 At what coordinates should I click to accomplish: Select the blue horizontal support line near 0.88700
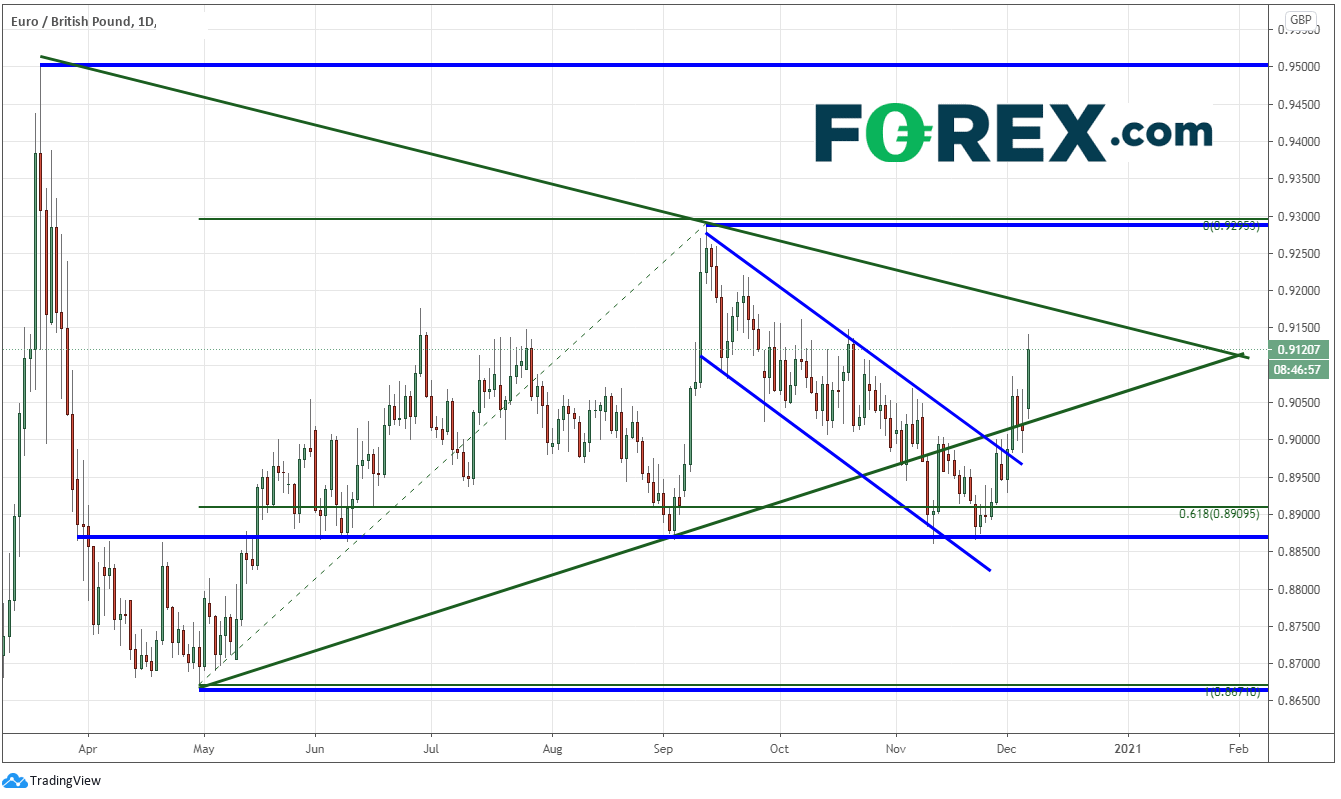click(673, 537)
